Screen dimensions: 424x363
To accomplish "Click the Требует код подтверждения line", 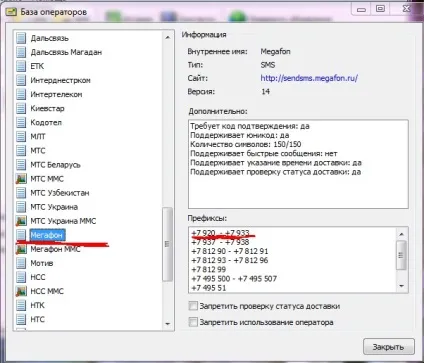I will point(250,126).
